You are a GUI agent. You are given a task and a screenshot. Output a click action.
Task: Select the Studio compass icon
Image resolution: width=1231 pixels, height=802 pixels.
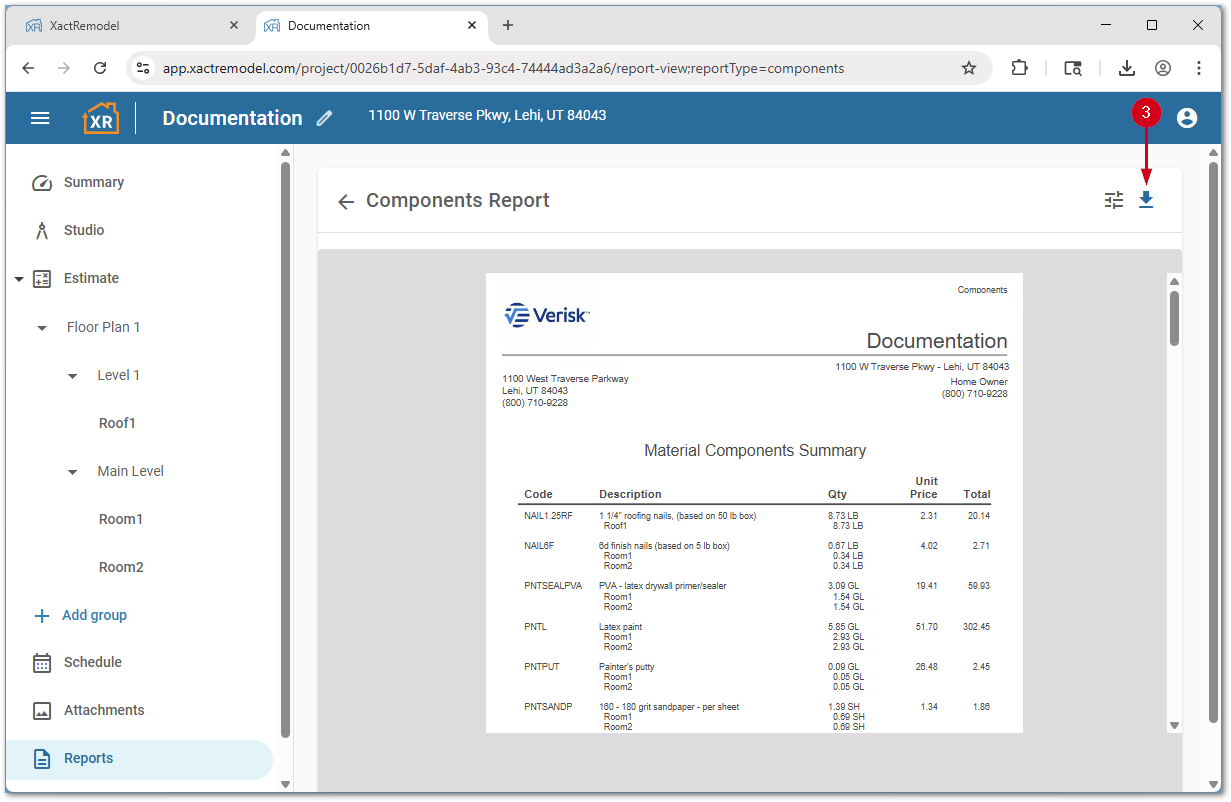(x=42, y=230)
